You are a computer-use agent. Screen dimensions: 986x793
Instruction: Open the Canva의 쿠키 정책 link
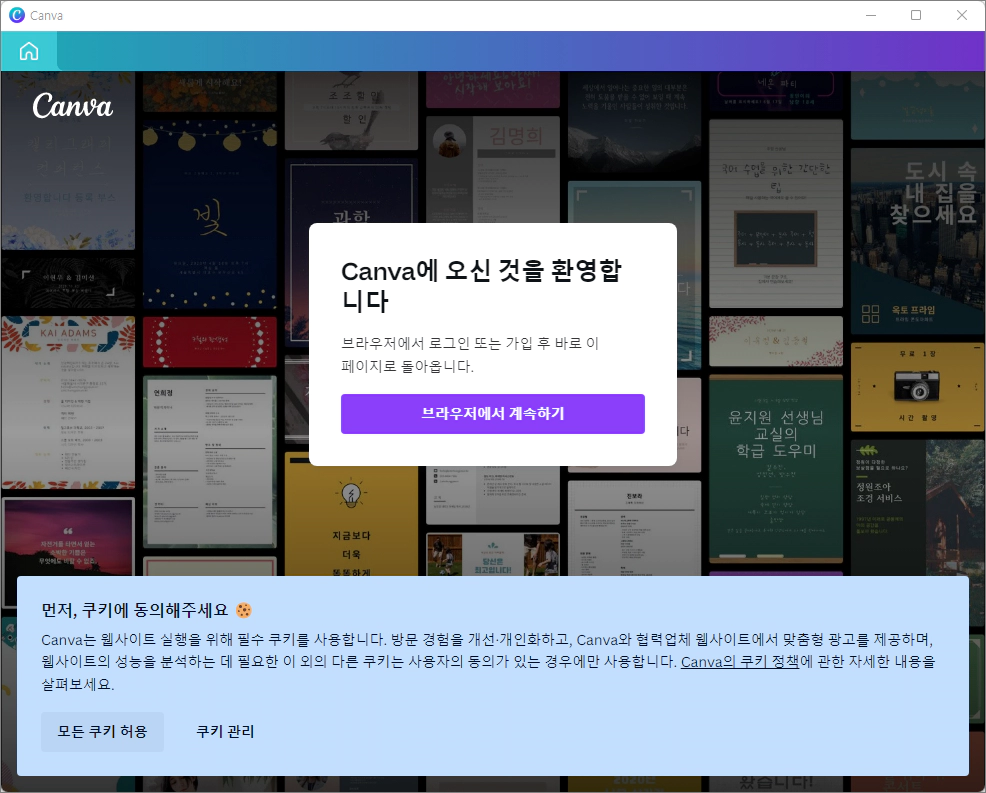point(740,662)
